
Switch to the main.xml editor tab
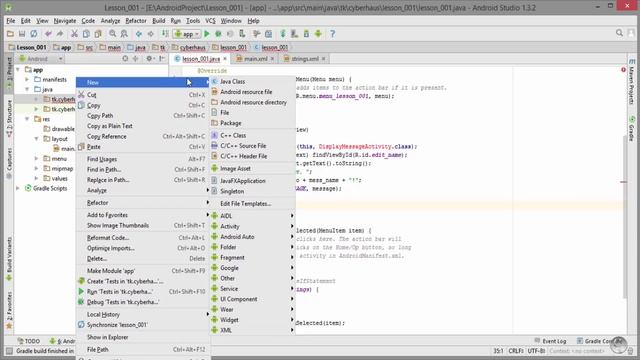[x=256, y=59]
